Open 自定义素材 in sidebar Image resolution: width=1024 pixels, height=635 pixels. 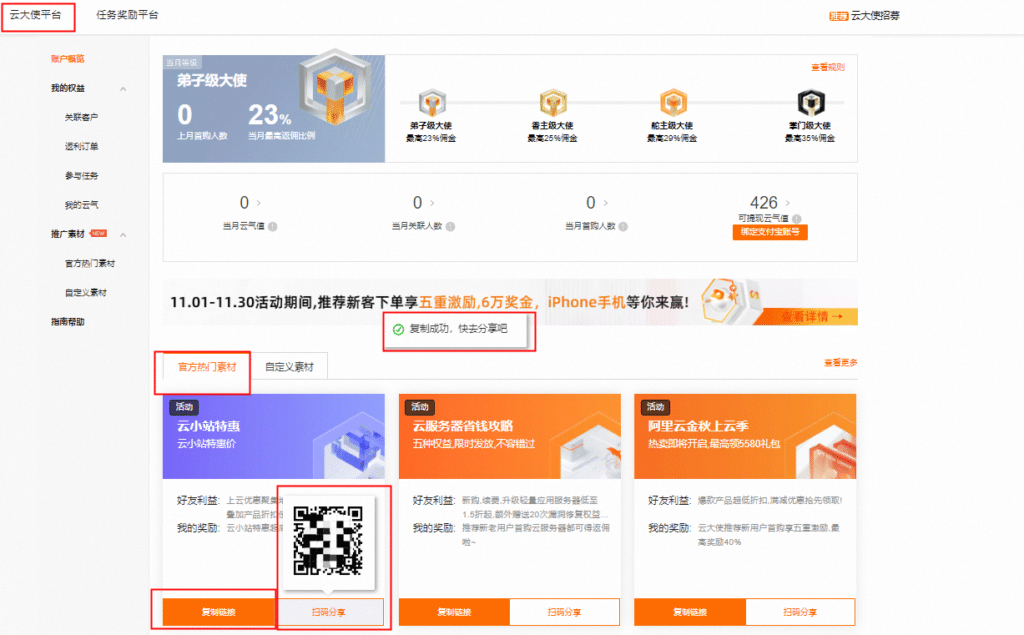pos(85,293)
